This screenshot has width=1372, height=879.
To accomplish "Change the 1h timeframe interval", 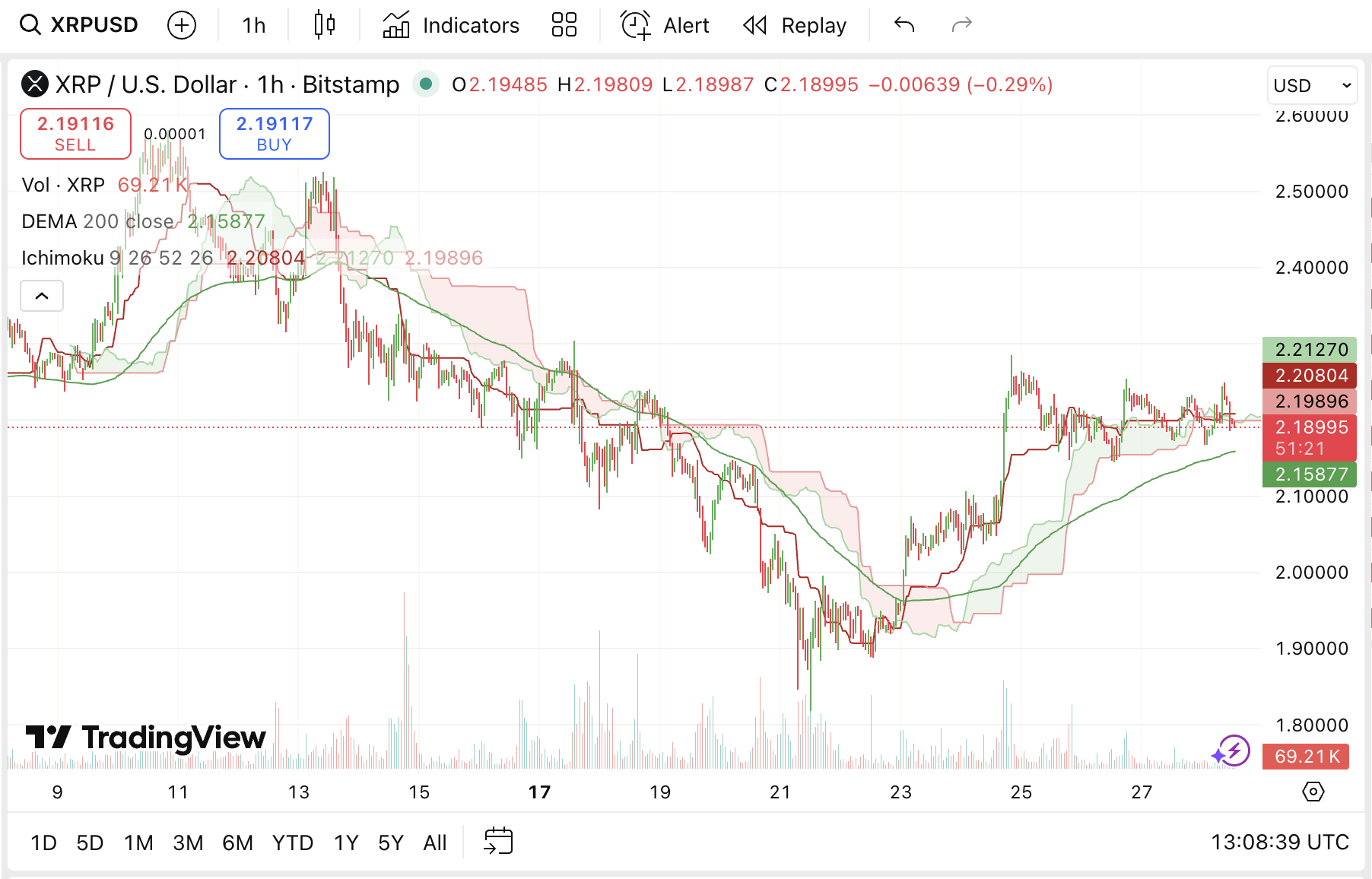I will coord(254,25).
